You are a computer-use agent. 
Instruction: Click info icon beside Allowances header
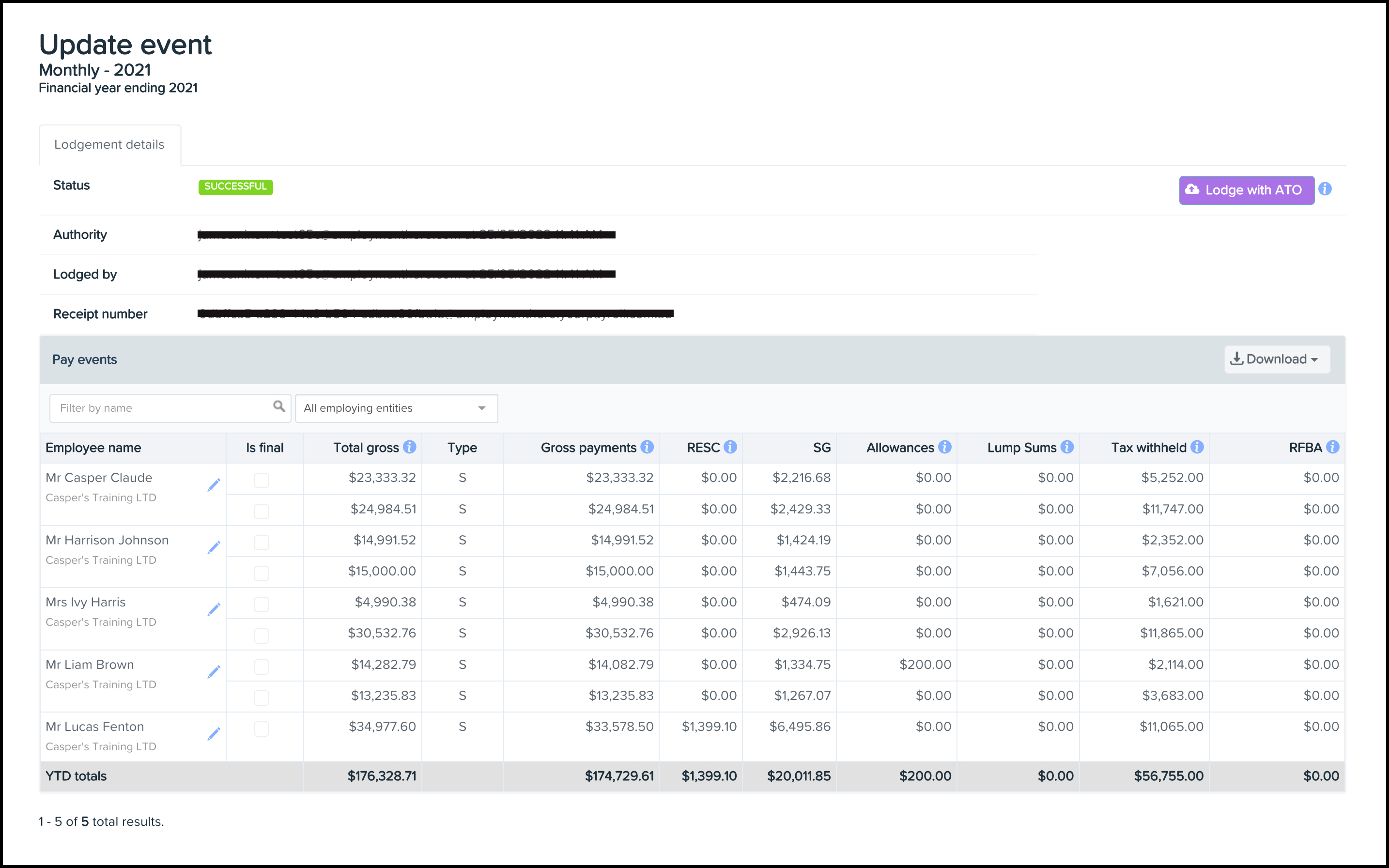[x=945, y=447]
